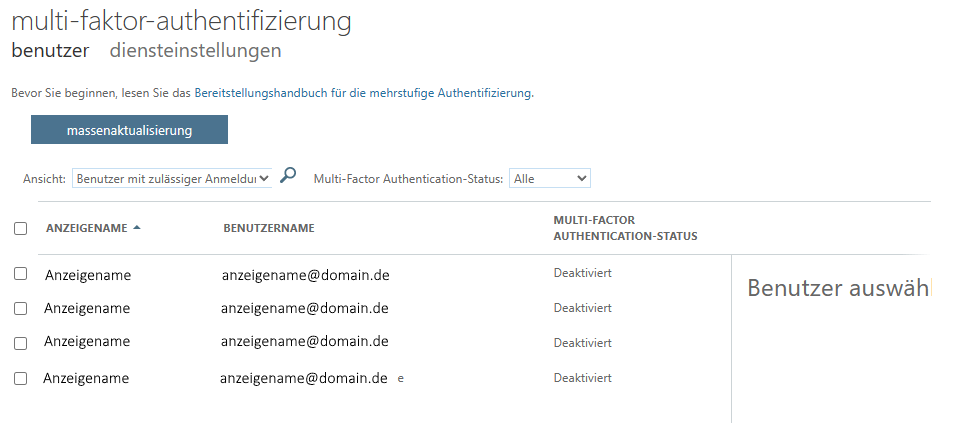Sort by the Anzeigename column header

click(86, 228)
